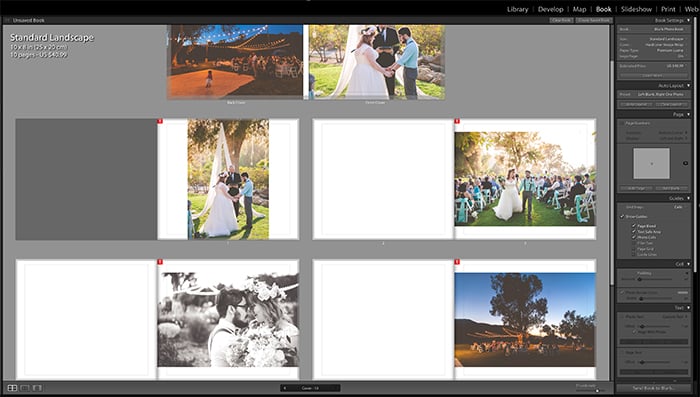Open Cover type dropdown
Viewport: 700px width, 397px height.
coord(666,45)
